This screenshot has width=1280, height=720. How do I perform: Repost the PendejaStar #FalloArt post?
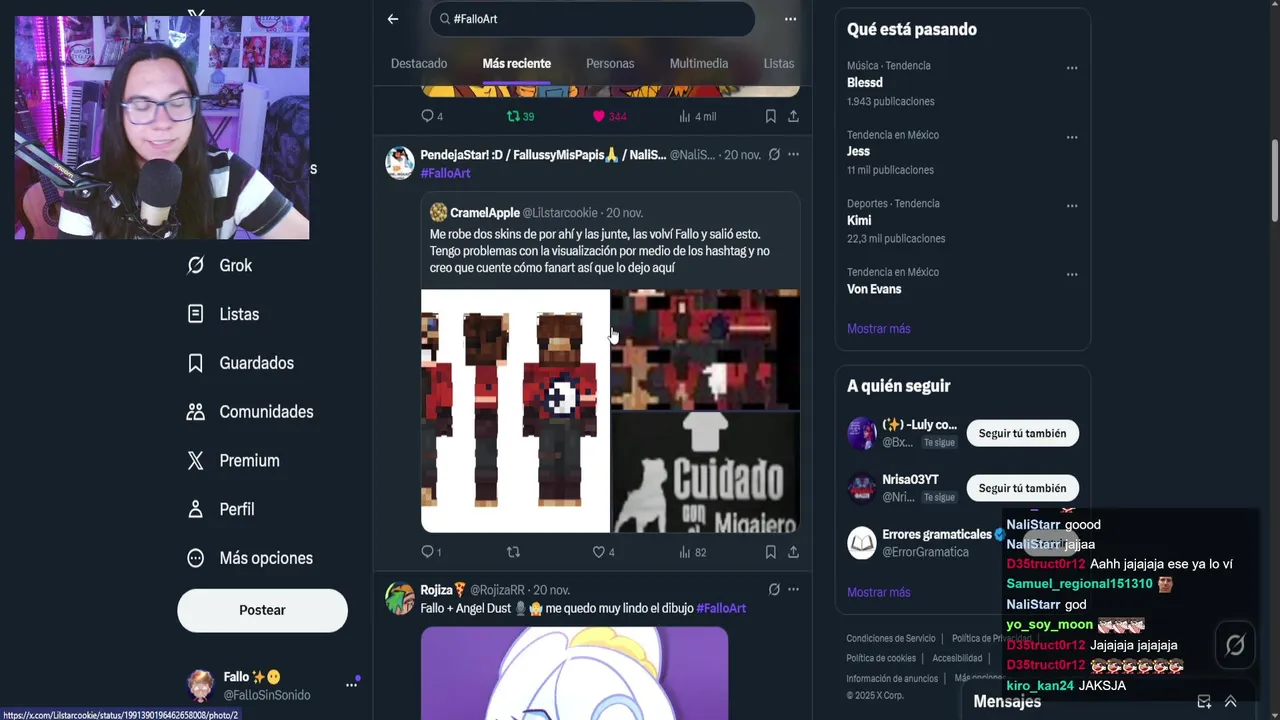pos(514,552)
